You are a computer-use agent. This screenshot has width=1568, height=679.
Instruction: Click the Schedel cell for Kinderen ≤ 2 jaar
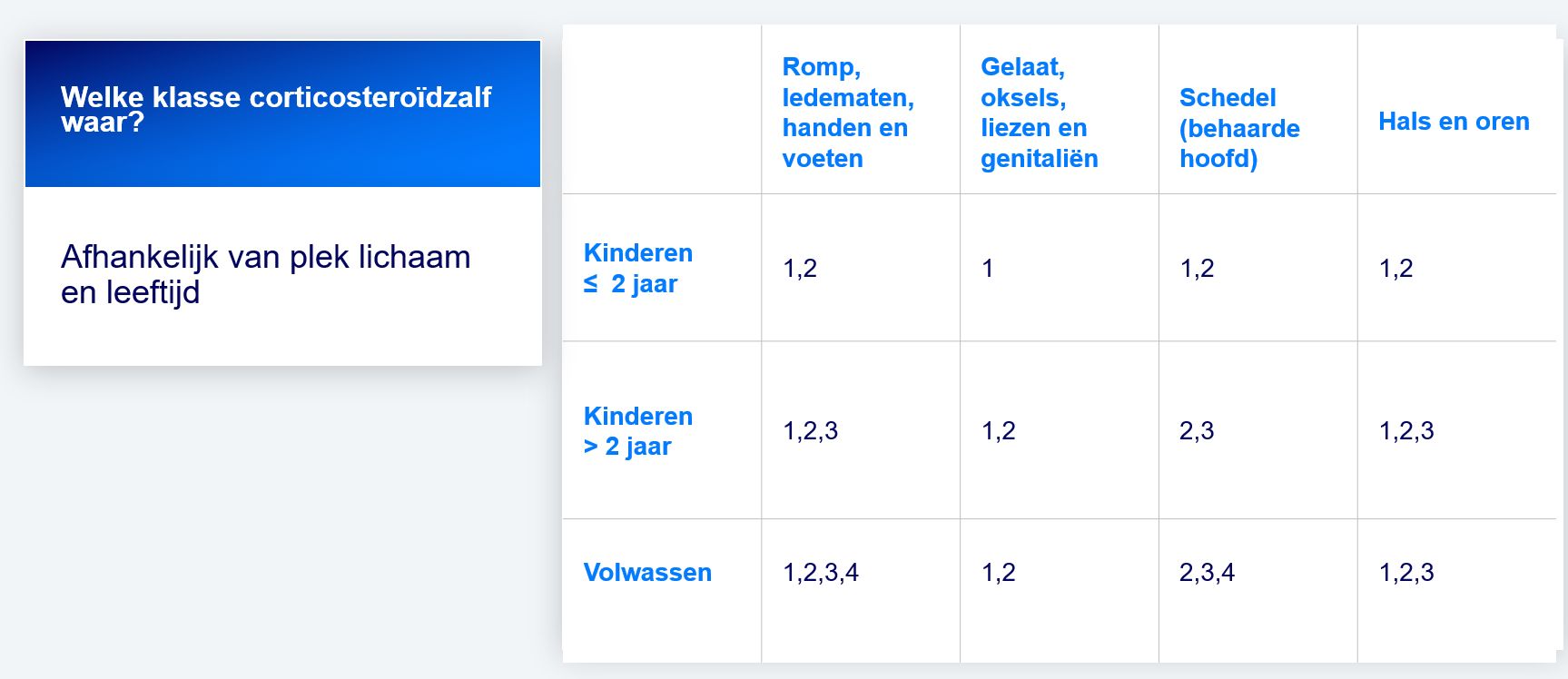coord(1197,269)
